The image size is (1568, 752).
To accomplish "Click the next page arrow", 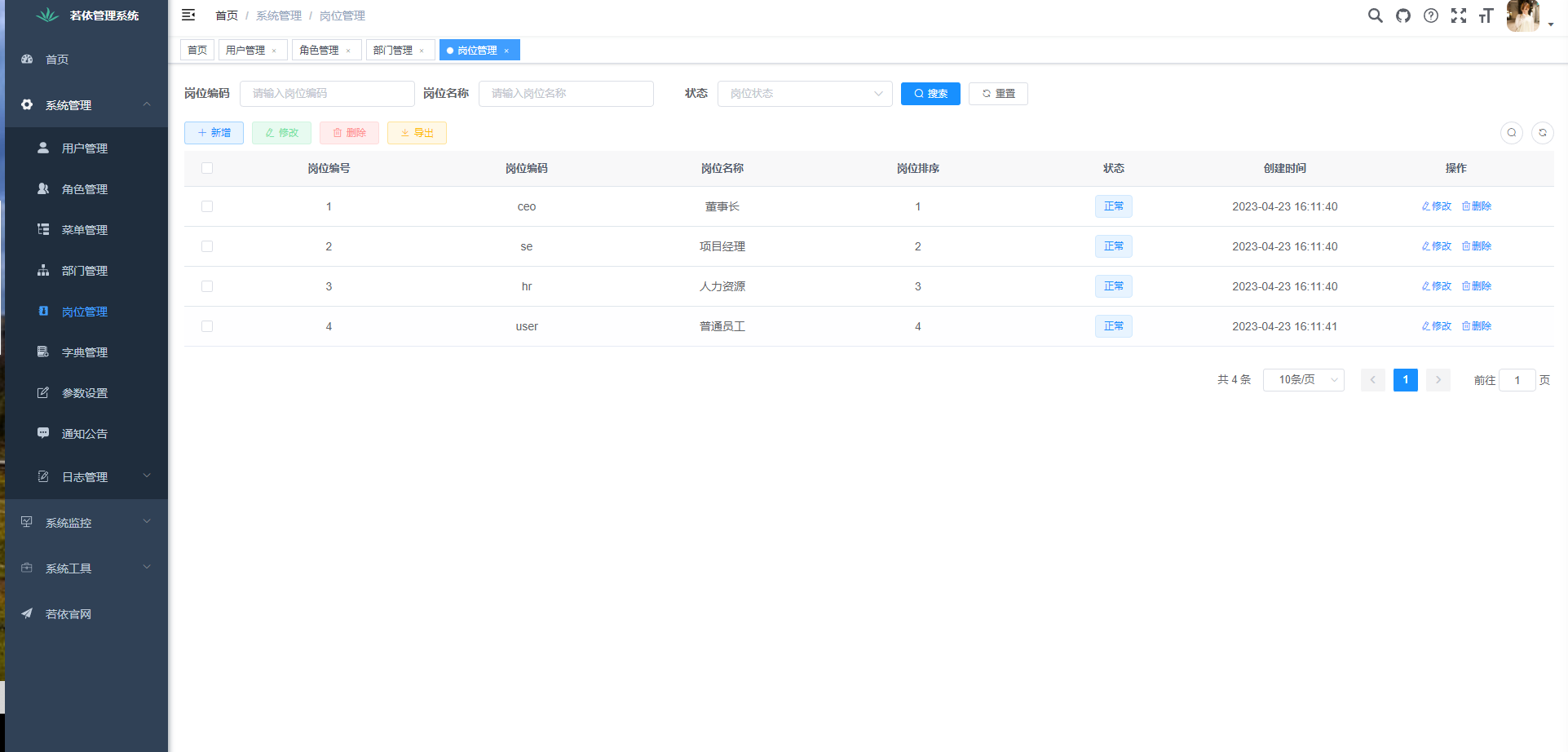I will pos(1438,380).
